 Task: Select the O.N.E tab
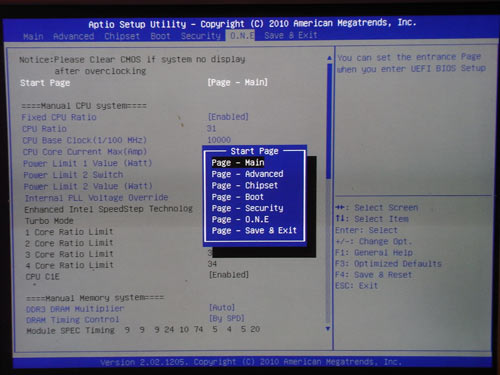click(242, 35)
